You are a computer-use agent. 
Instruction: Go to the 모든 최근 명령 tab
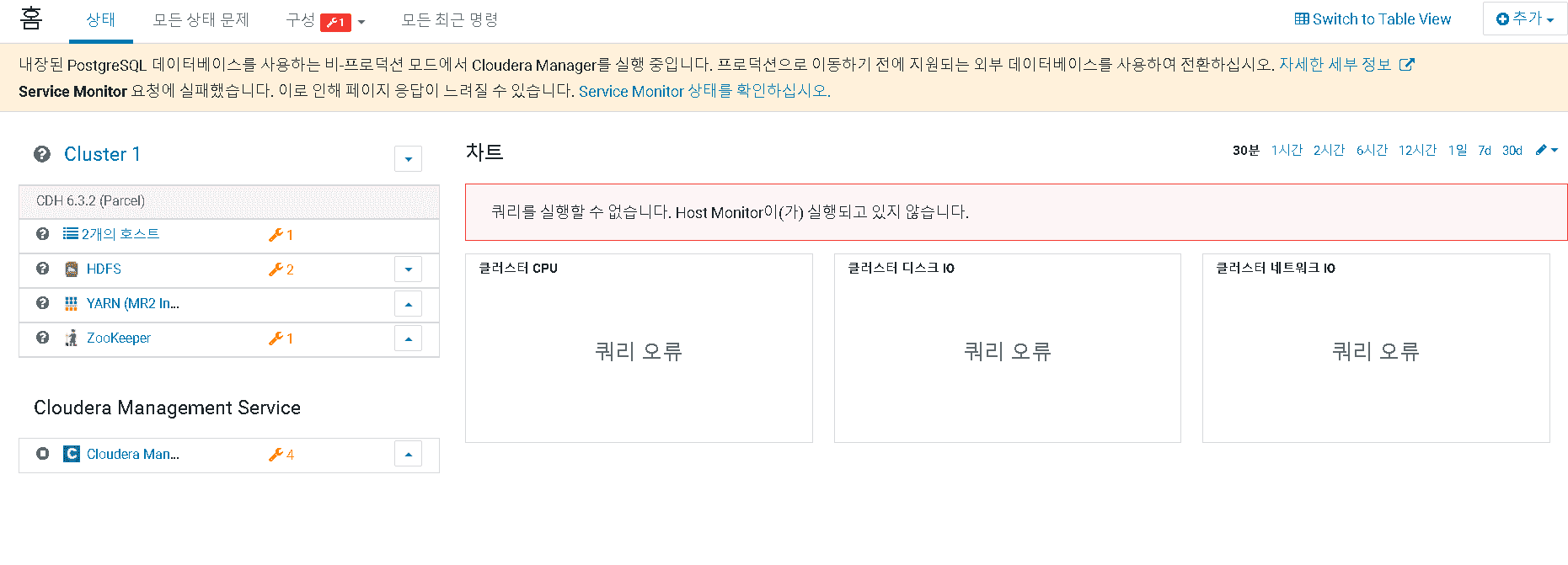[x=450, y=20]
